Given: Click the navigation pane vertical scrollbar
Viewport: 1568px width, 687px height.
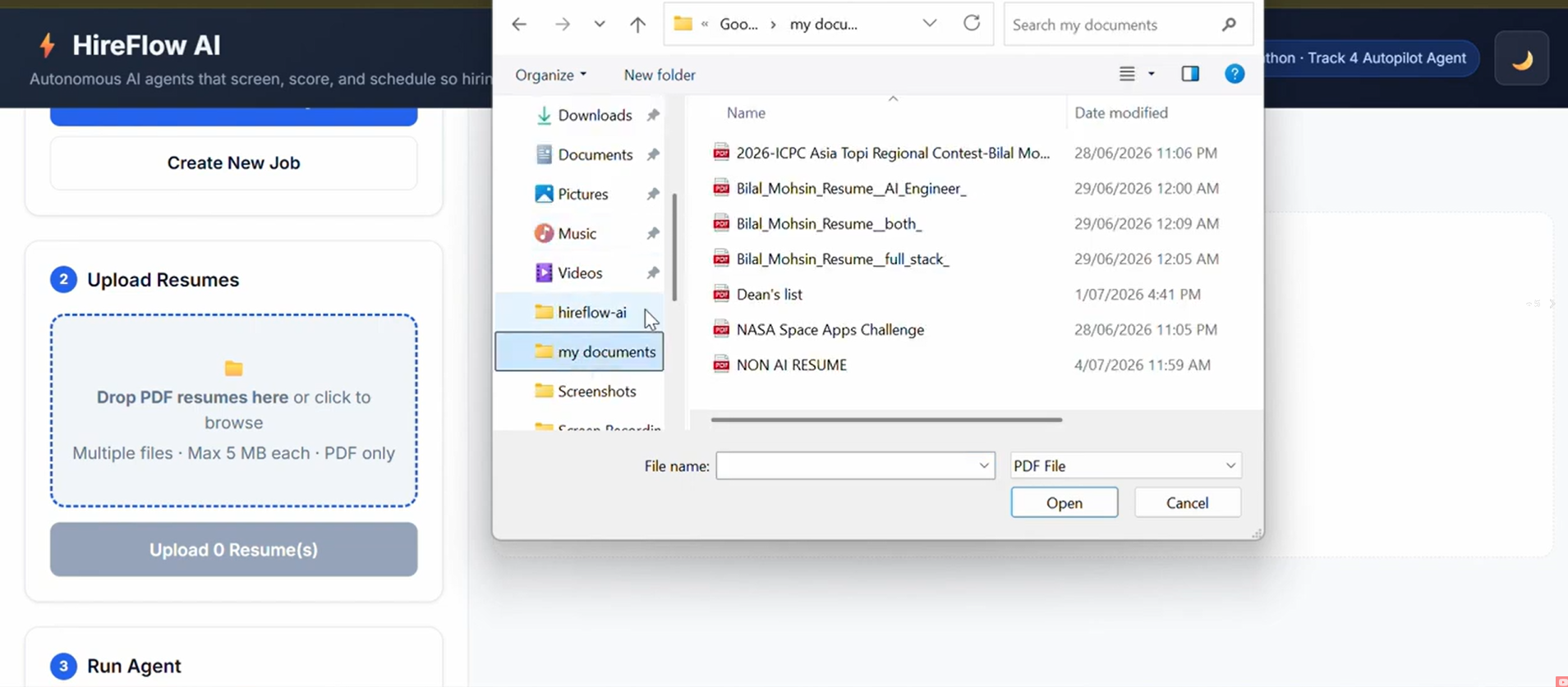Looking at the screenshot, I should click(674, 246).
